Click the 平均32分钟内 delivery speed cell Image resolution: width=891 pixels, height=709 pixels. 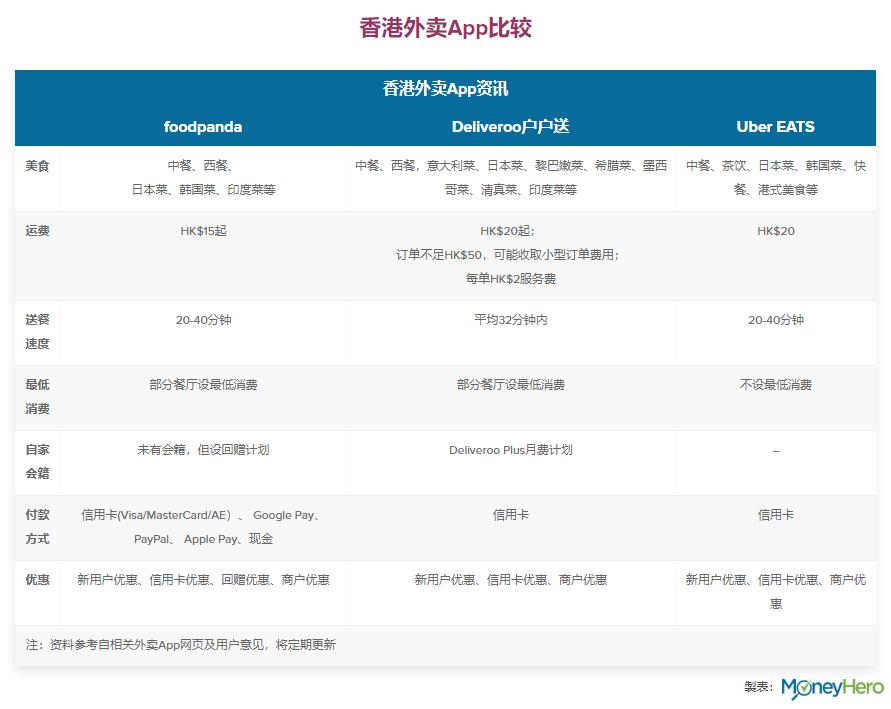512,320
